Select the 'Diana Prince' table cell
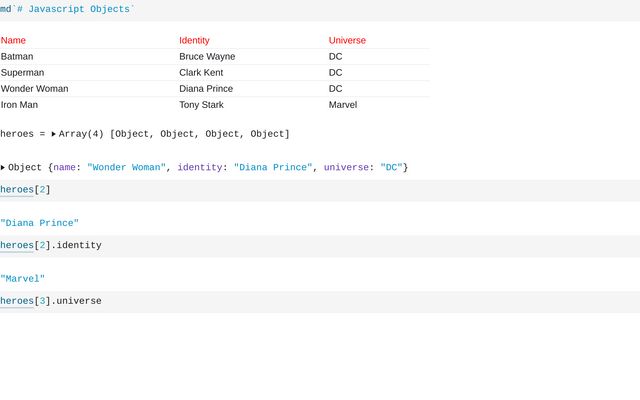This screenshot has height=400, width=640. tap(206, 89)
